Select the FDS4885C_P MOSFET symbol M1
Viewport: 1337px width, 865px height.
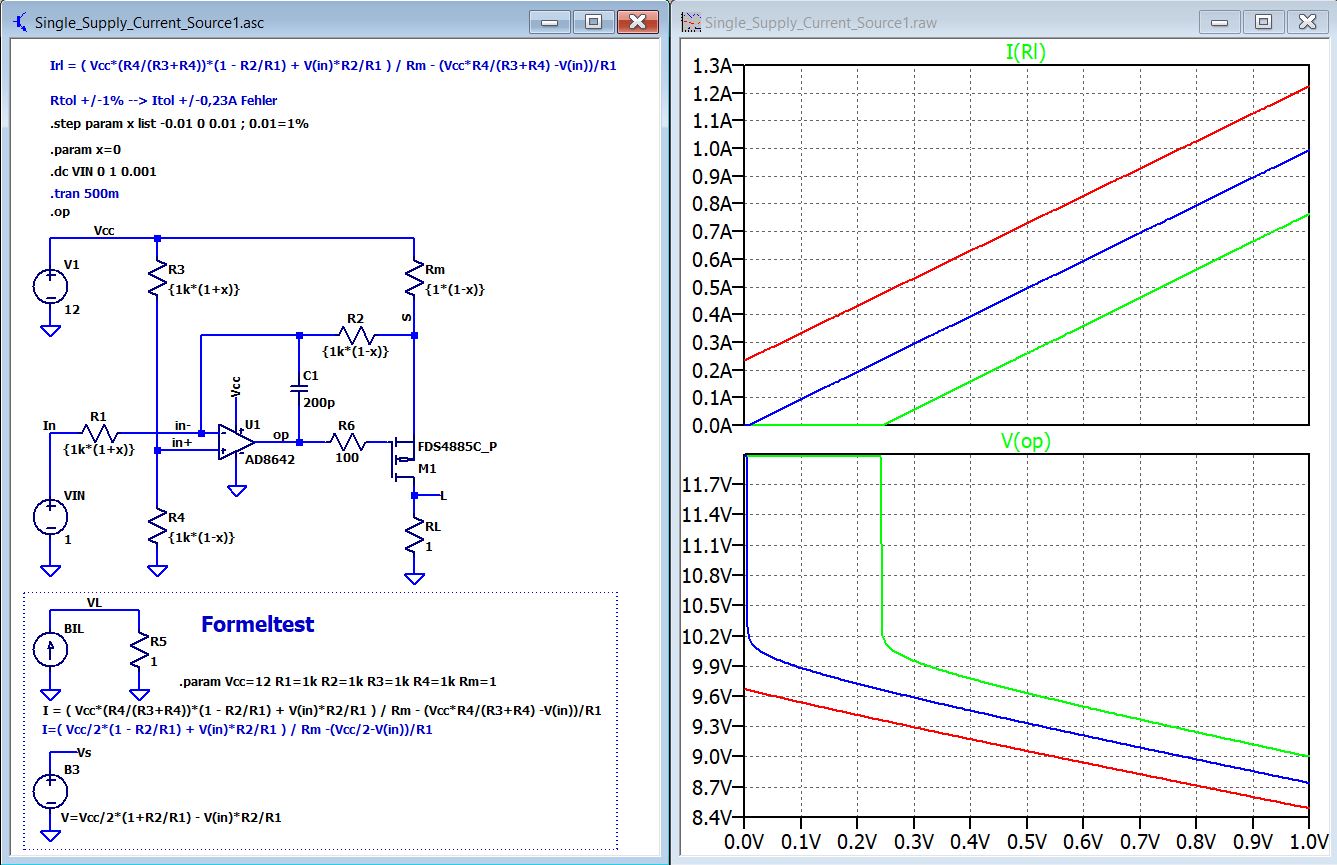click(403, 459)
